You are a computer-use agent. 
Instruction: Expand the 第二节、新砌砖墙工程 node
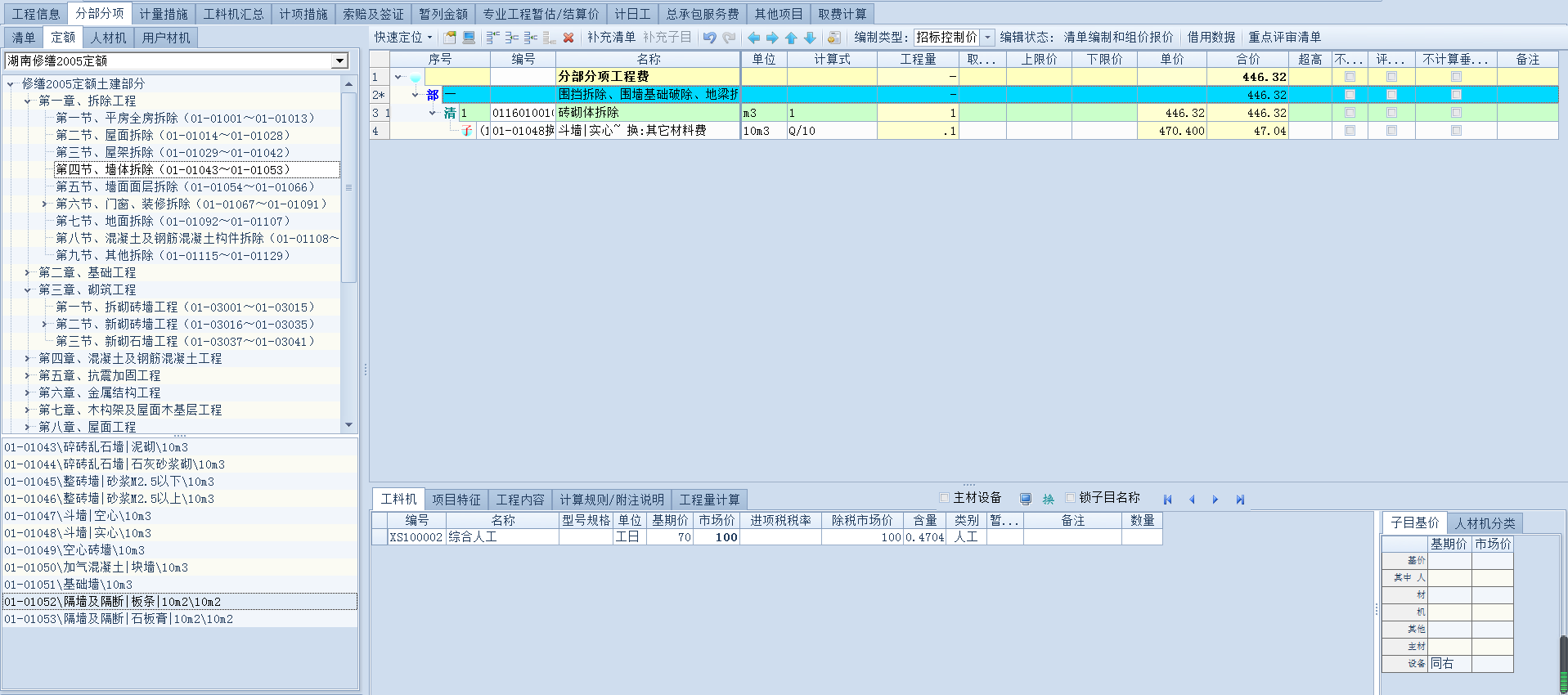point(44,325)
